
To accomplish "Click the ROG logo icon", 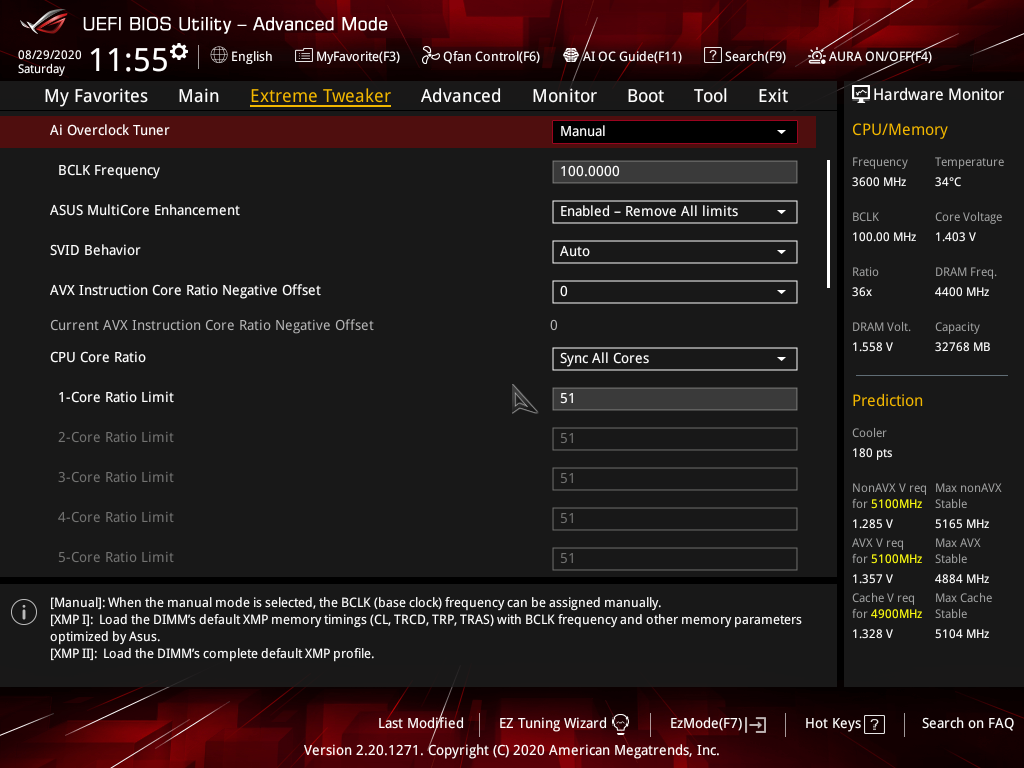I will pyautogui.click(x=44, y=22).
